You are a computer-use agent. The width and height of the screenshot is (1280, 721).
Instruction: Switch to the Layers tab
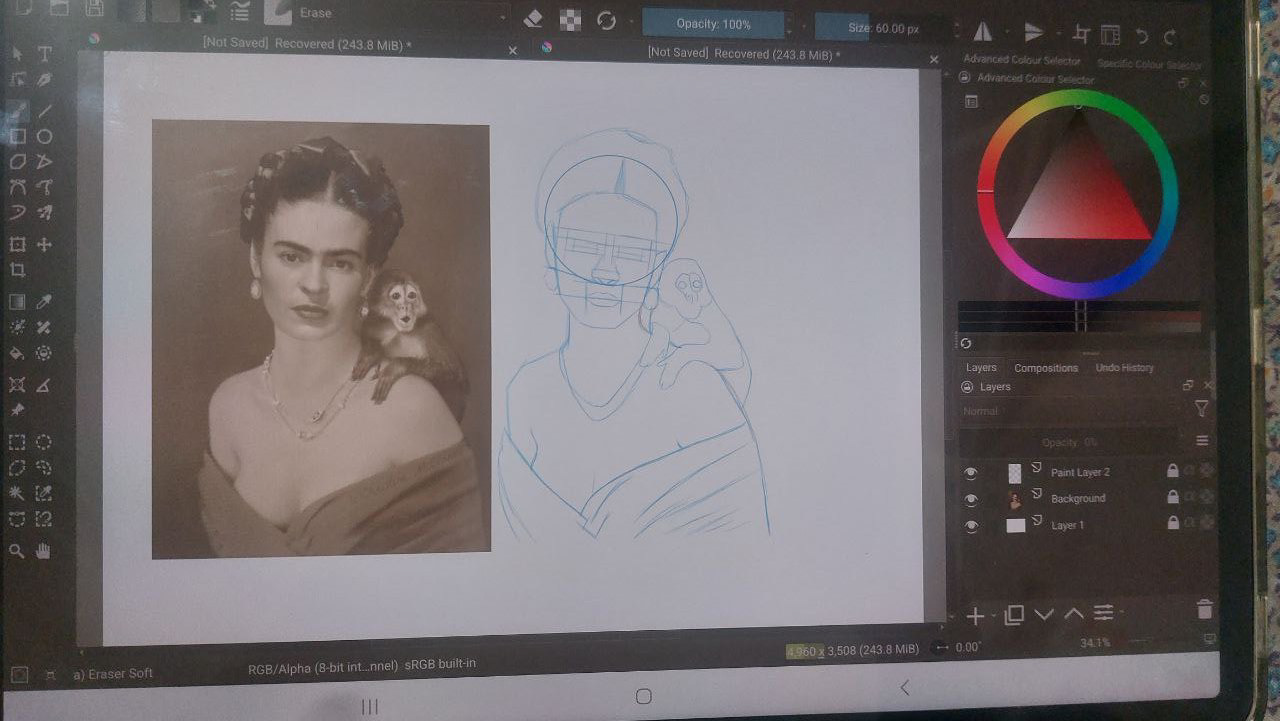click(981, 368)
